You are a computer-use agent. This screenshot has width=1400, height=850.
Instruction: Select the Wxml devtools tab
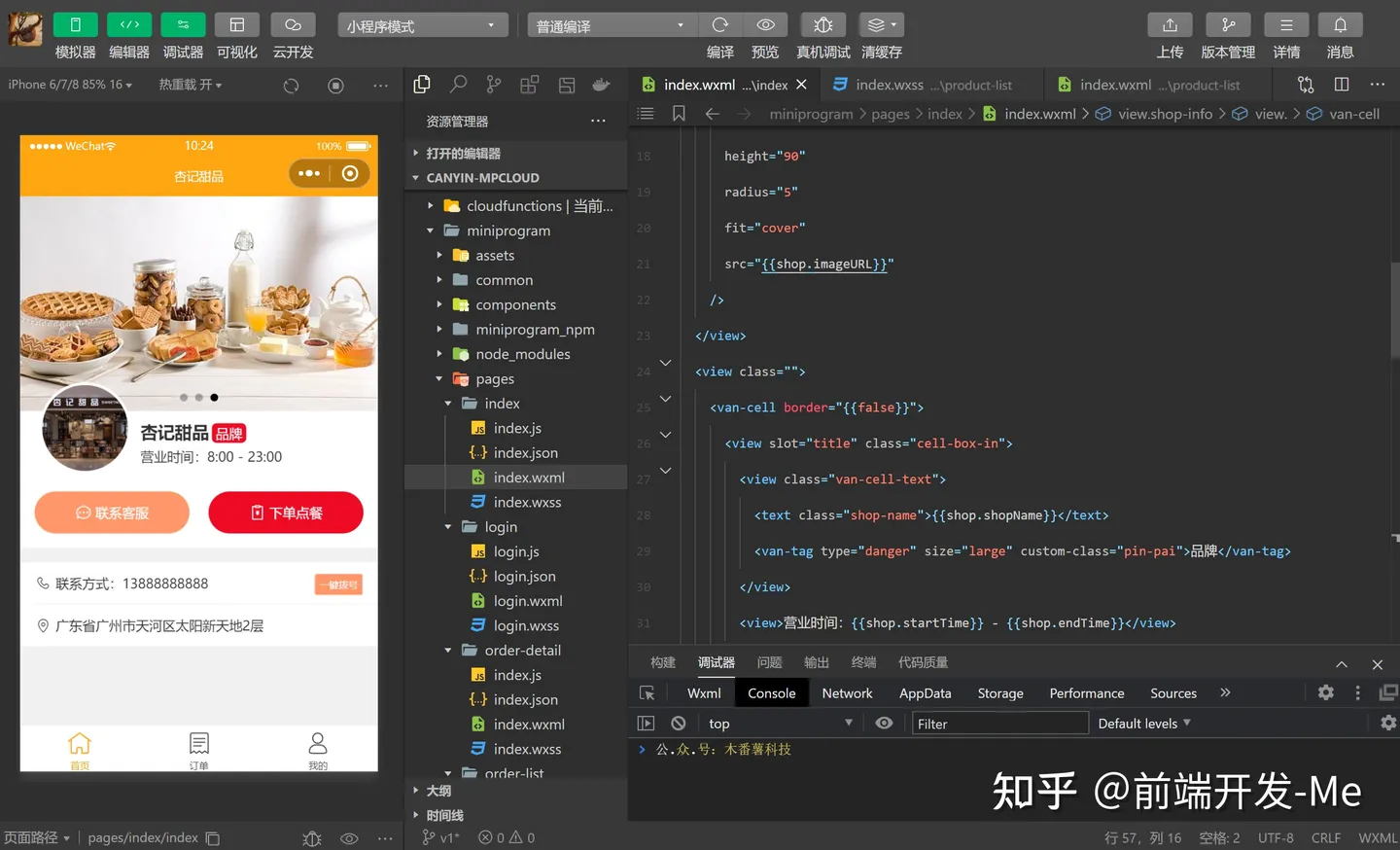[704, 693]
